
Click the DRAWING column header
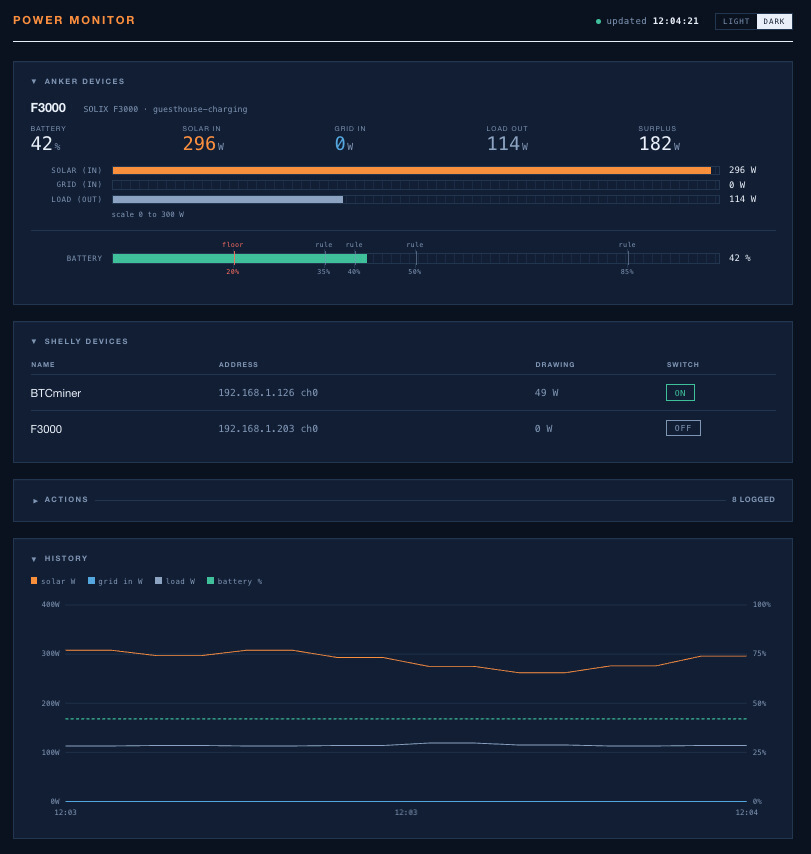[x=555, y=364]
